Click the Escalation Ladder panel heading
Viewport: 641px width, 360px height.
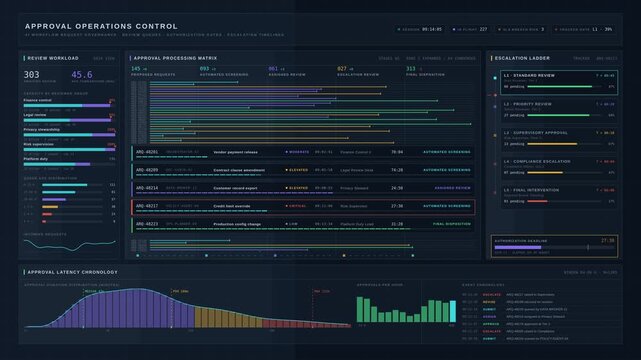point(522,58)
